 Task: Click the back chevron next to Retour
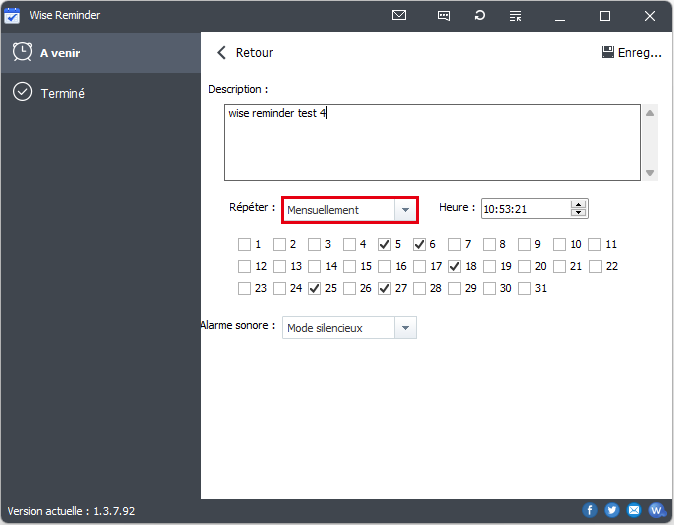pos(221,52)
